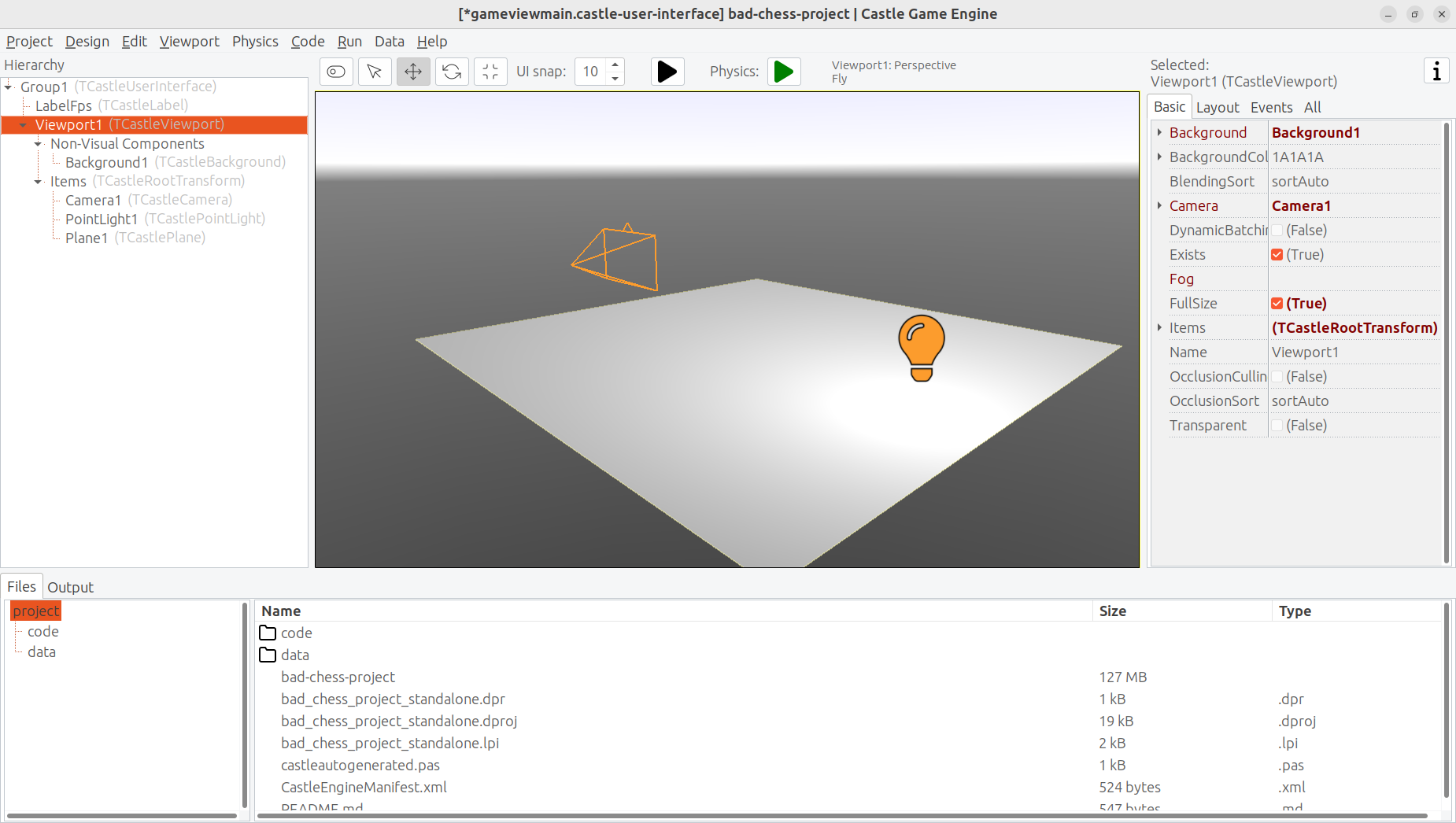Image resolution: width=1456 pixels, height=823 pixels.
Task: Click the OcclusionSort sortAuto value
Action: click(x=1354, y=400)
